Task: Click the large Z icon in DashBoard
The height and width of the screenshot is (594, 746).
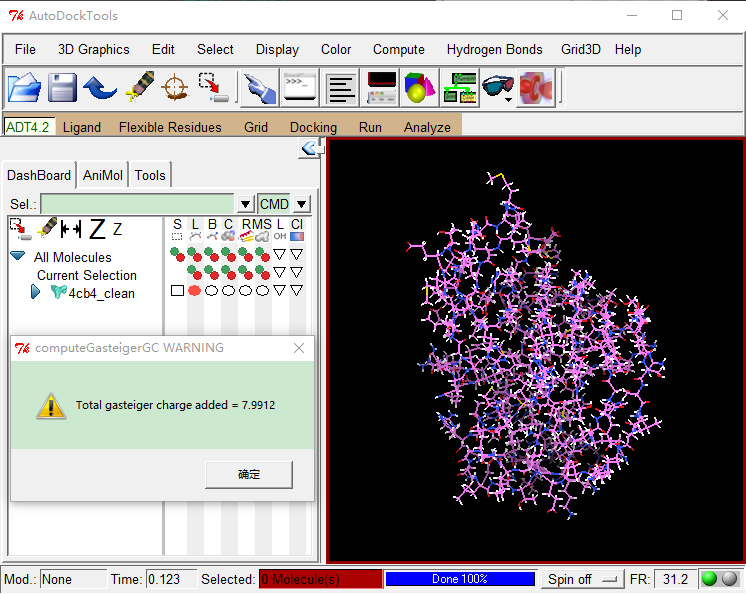Action: click(x=96, y=230)
